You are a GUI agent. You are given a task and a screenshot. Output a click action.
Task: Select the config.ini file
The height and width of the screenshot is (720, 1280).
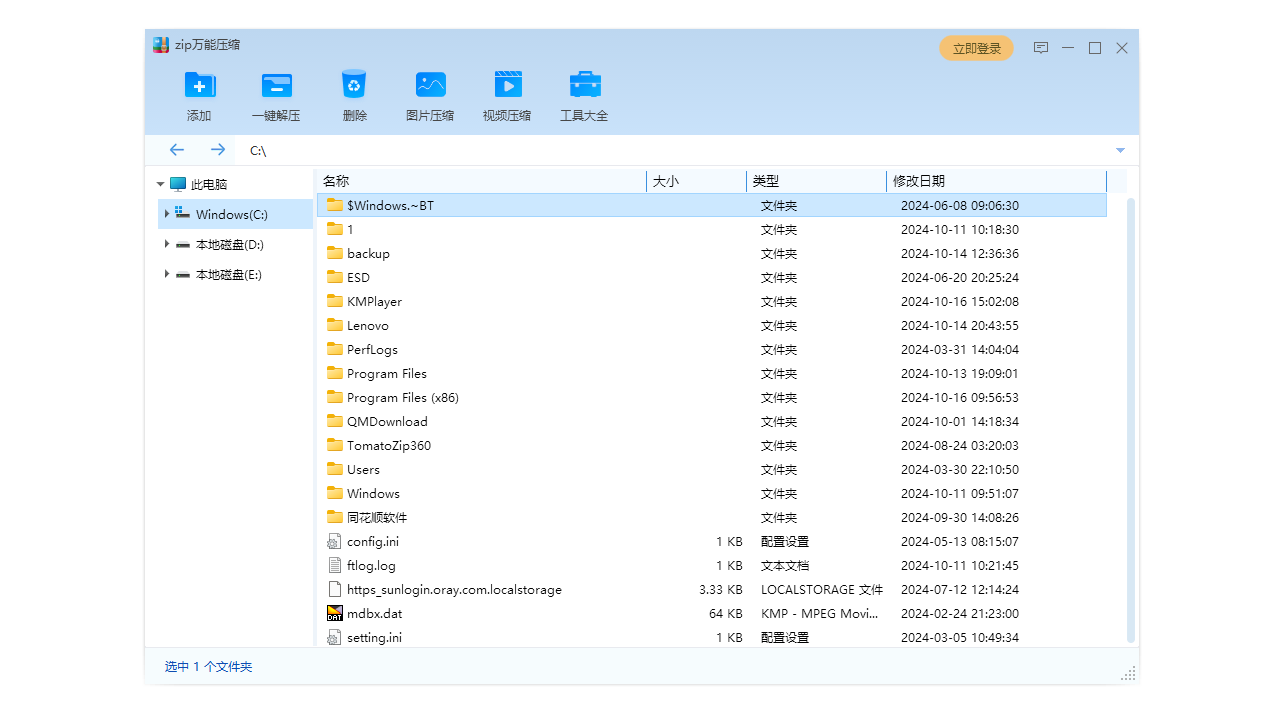(x=374, y=541)
